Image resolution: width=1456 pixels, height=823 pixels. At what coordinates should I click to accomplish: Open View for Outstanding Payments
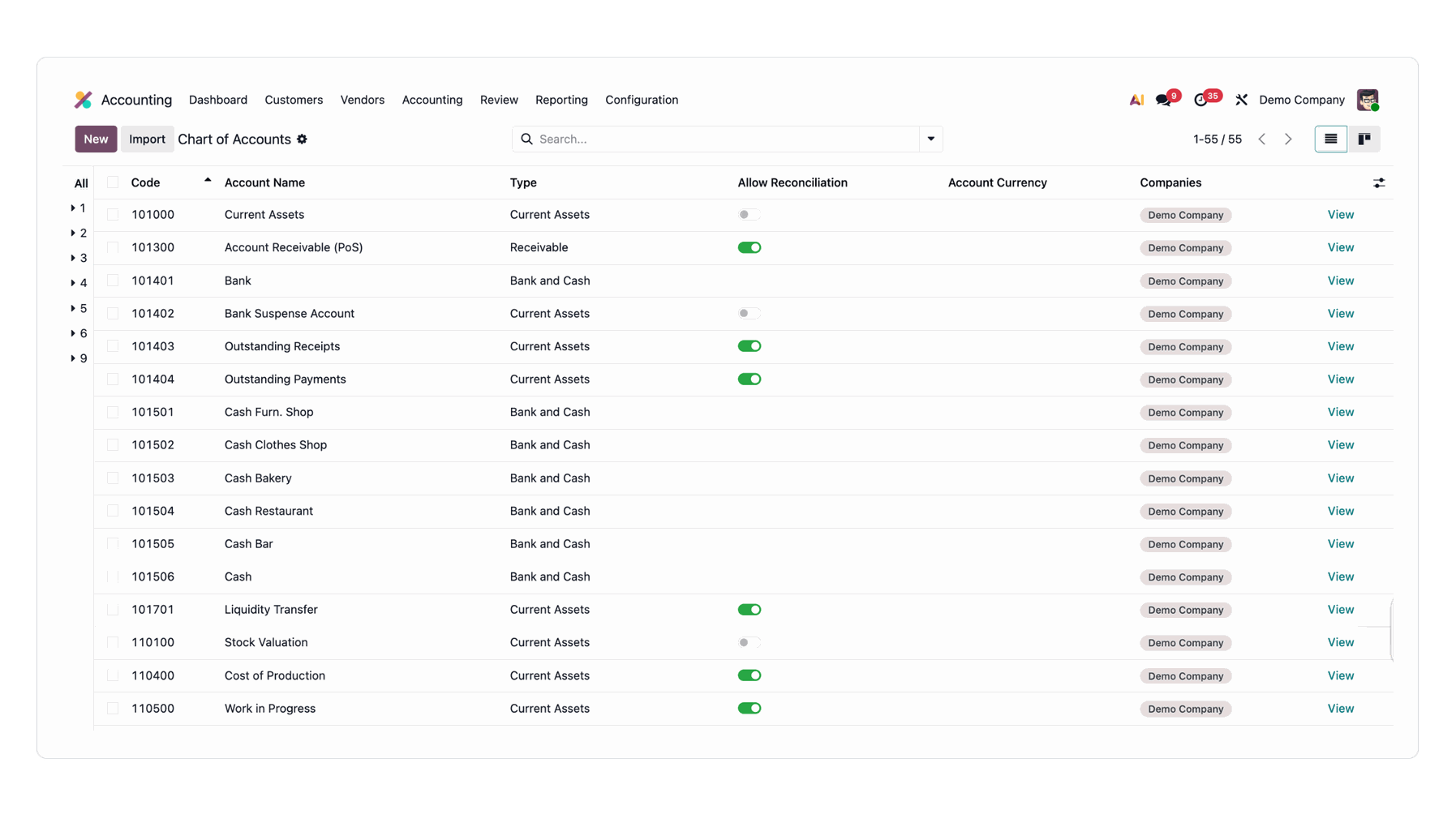tap(1340, 379)
